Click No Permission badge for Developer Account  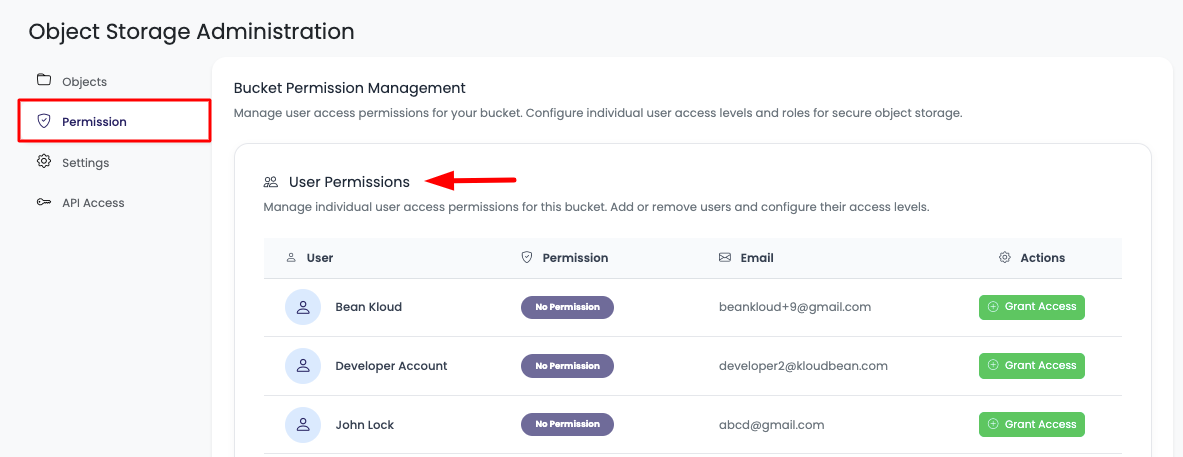point(567,366)
